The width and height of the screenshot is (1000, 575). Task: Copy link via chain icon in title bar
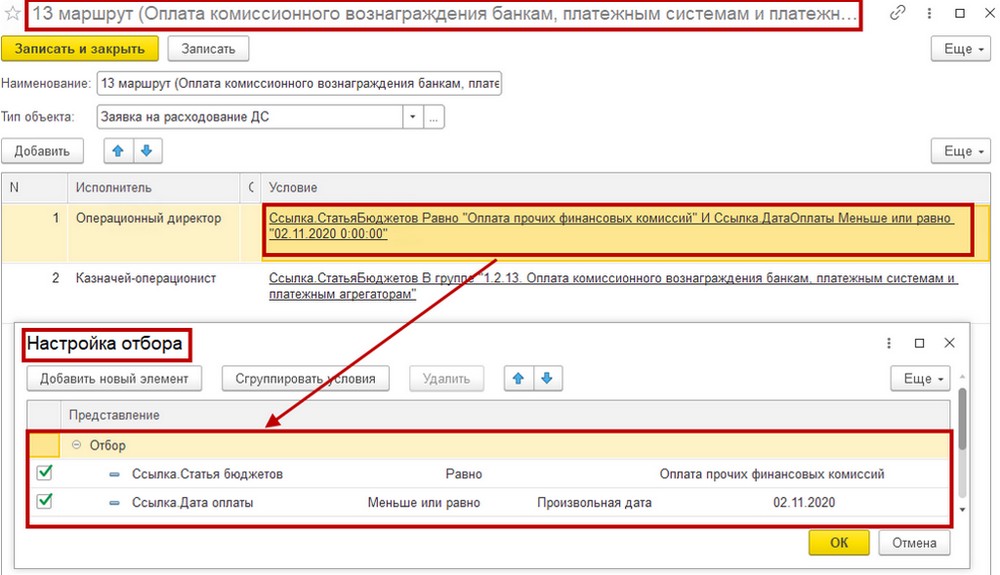pos(897,13)
